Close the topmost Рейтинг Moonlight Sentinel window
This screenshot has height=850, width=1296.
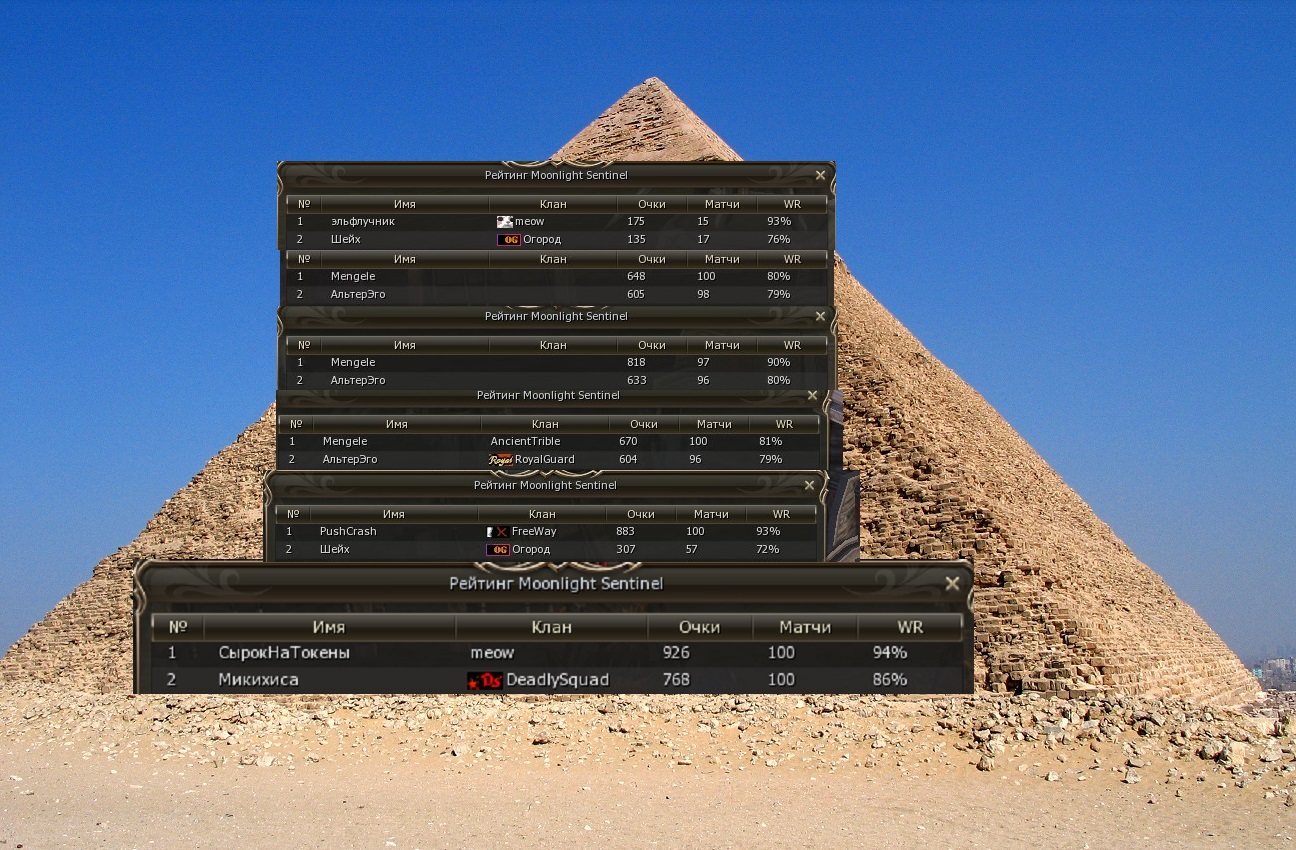point(820,174)
